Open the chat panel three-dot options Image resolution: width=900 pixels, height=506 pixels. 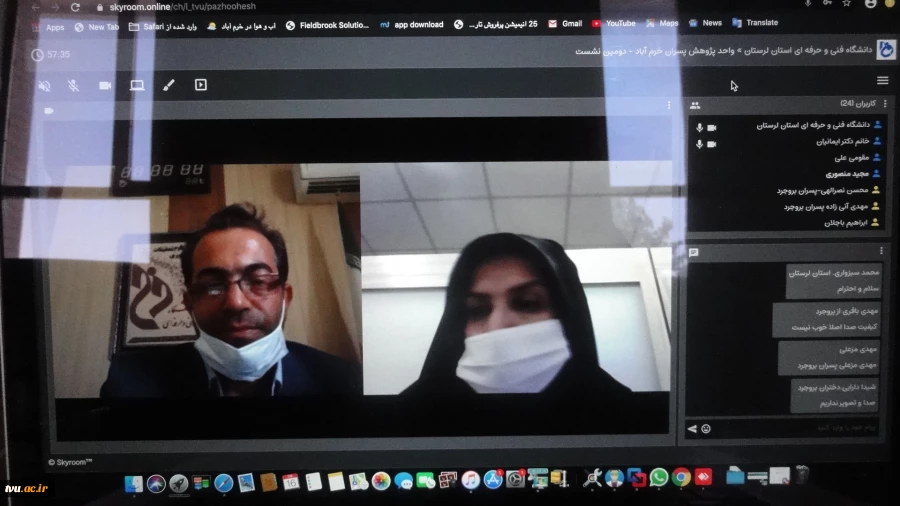pyautogui.click(x=881, y=250)
